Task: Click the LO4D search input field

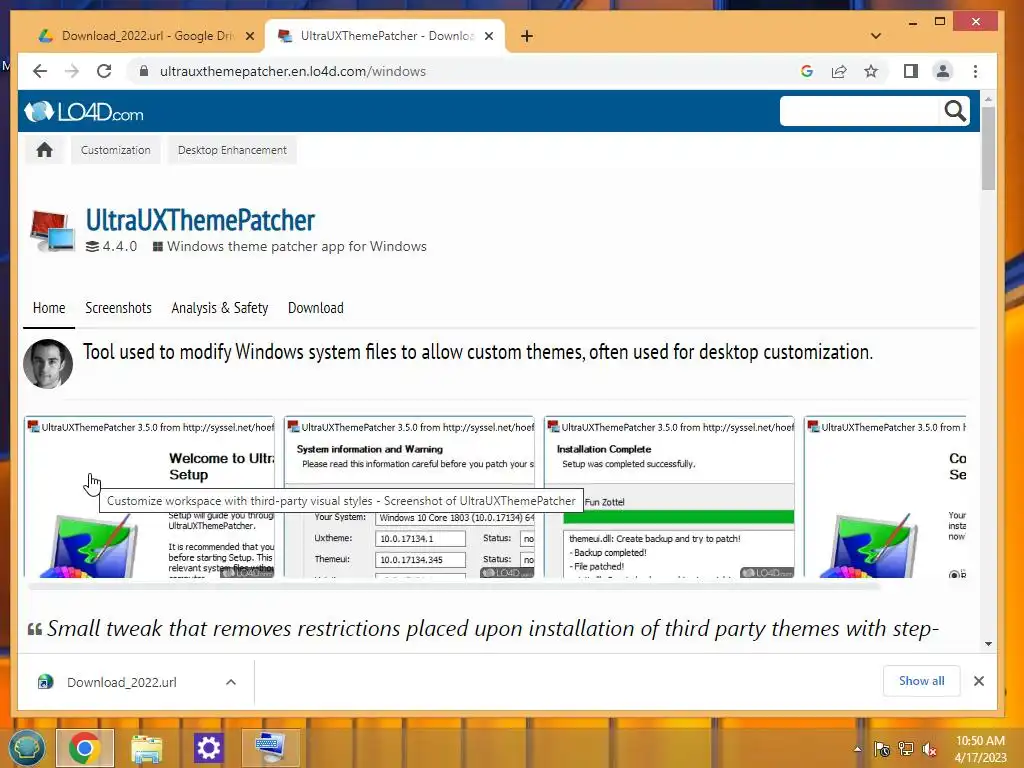Action: pos(859,112)
